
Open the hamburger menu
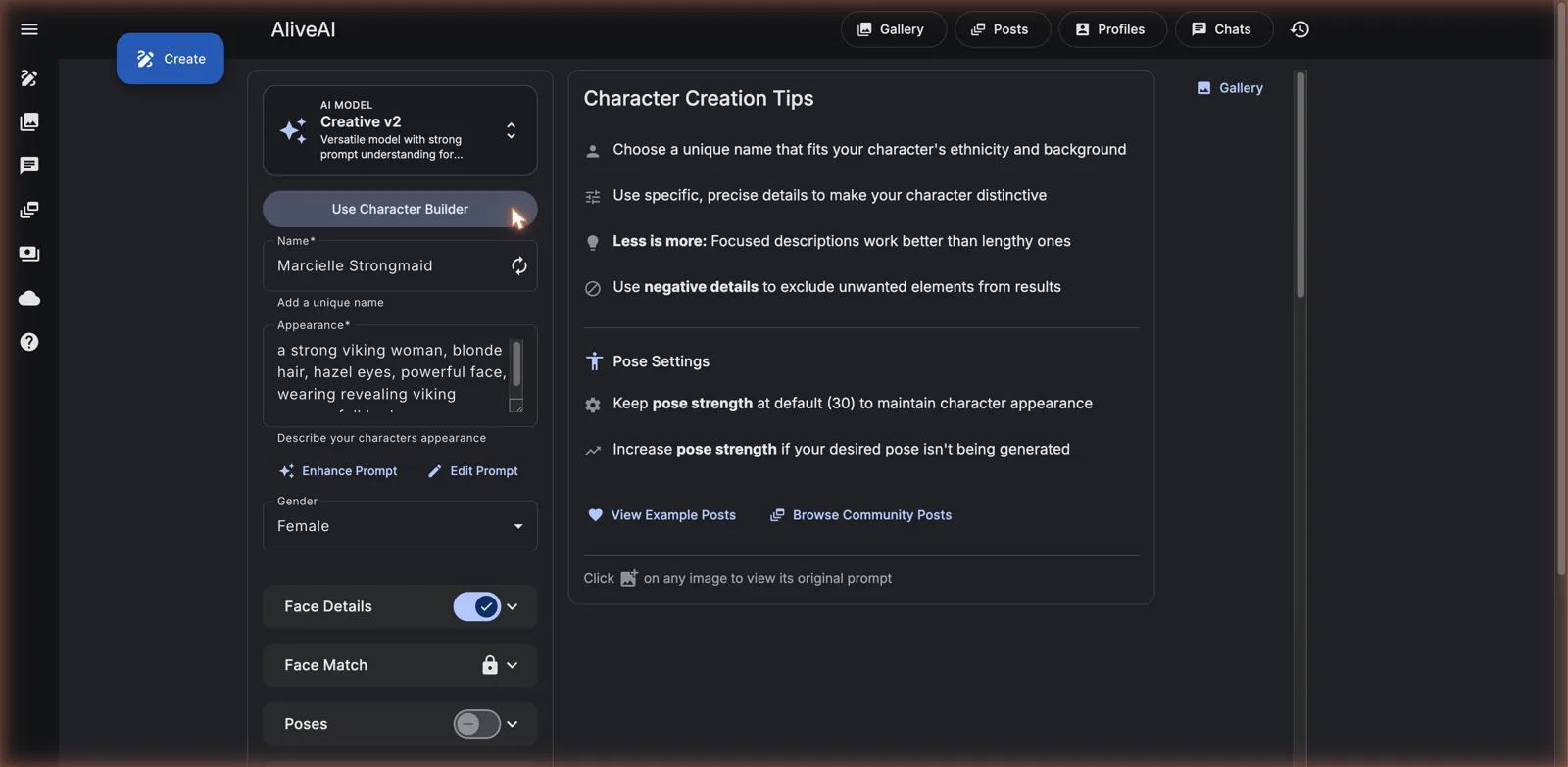pyautogui.click(x=29, y=29)
